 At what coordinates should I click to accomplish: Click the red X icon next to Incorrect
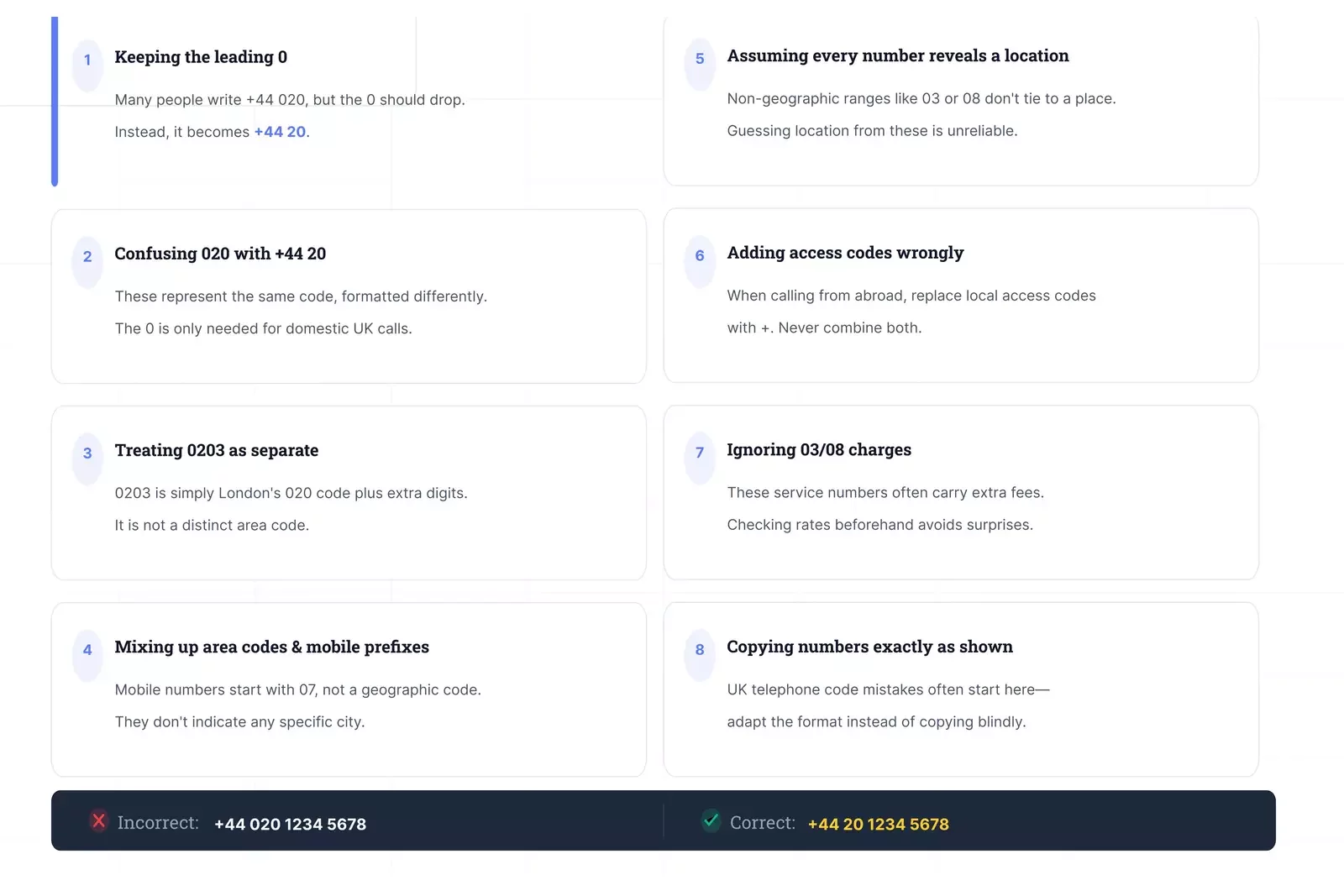[98, 820]
